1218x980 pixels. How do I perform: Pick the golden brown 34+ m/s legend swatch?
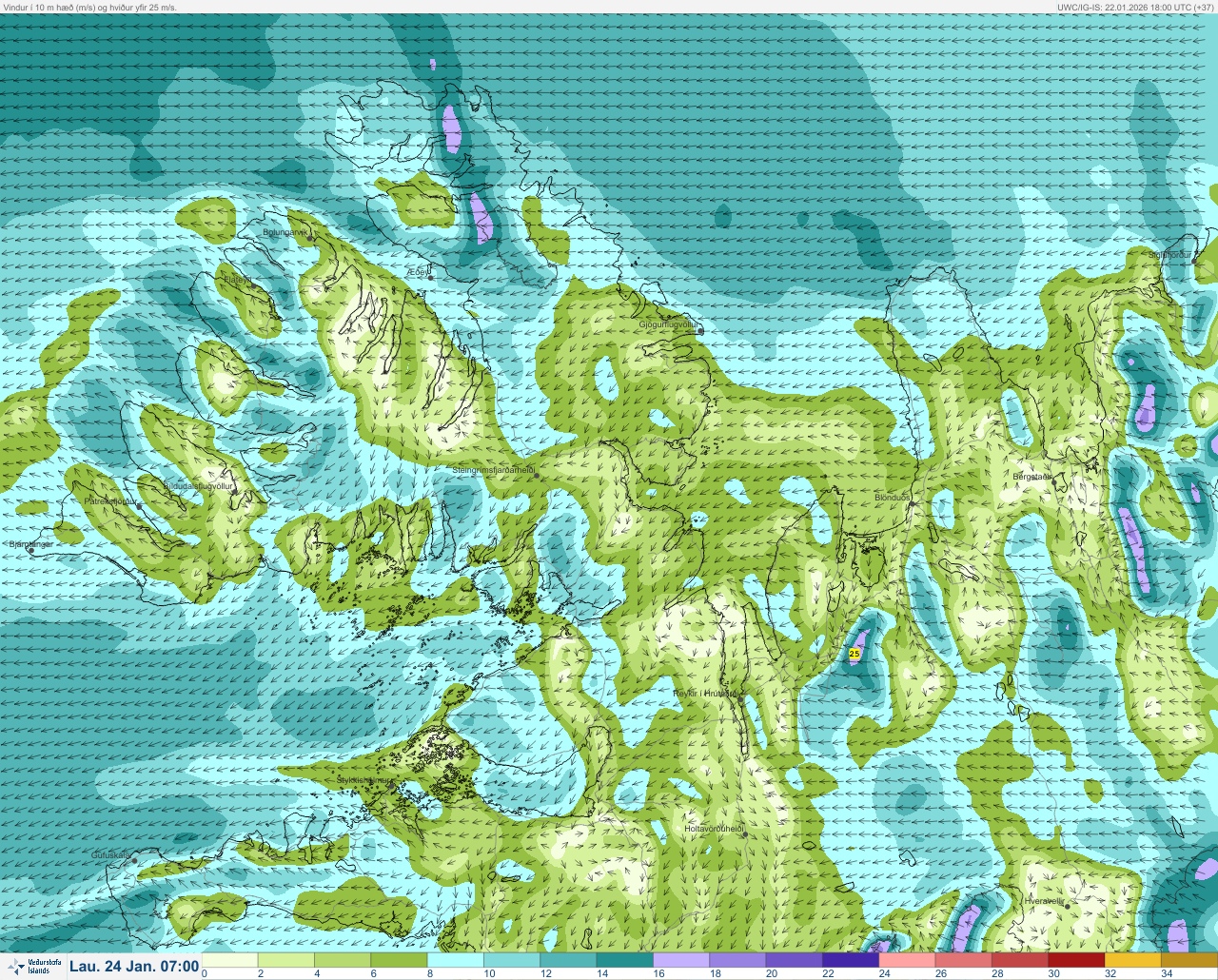(x=1189, y=960)
